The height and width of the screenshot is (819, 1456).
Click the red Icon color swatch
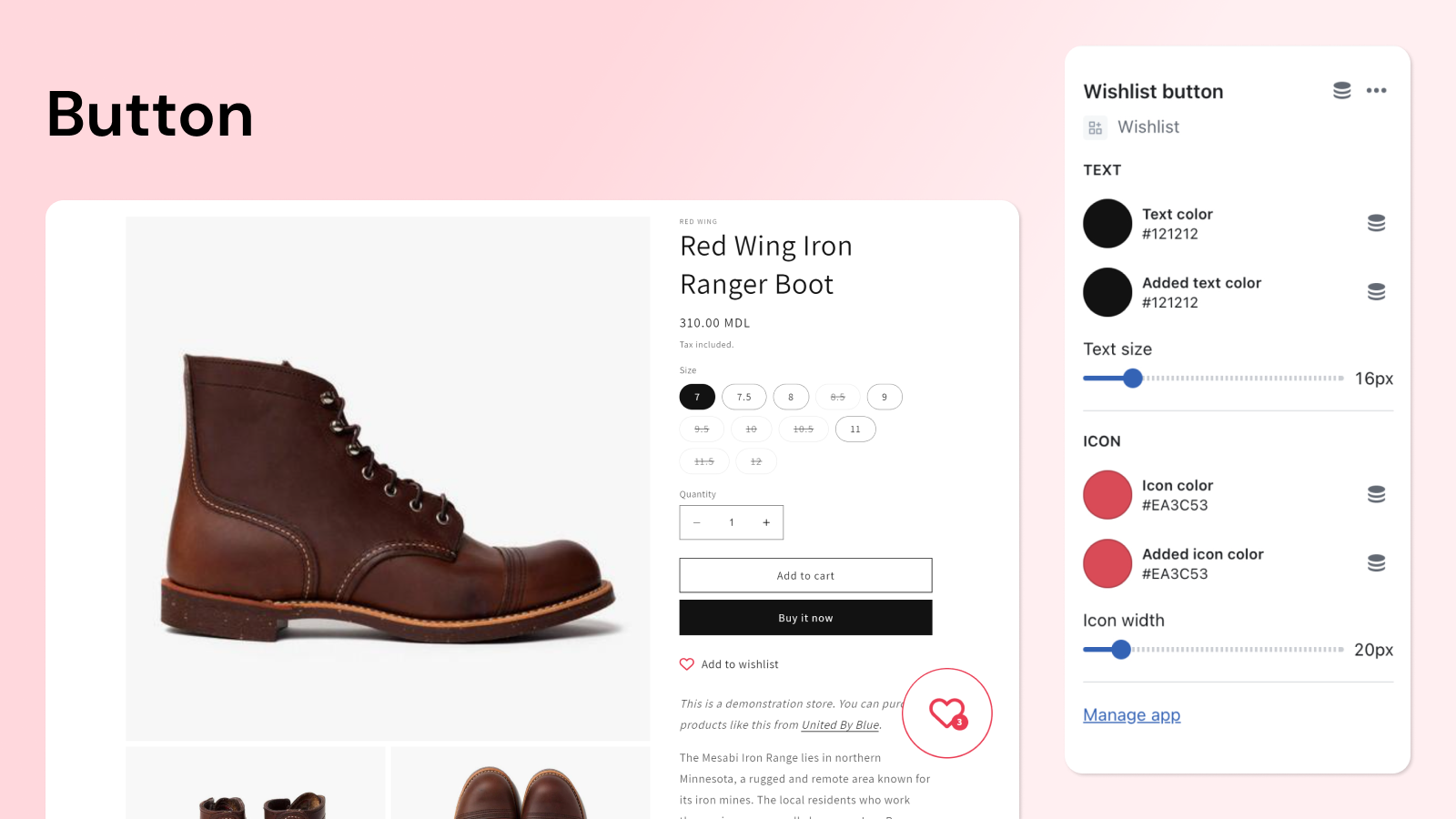point(1107,494)
